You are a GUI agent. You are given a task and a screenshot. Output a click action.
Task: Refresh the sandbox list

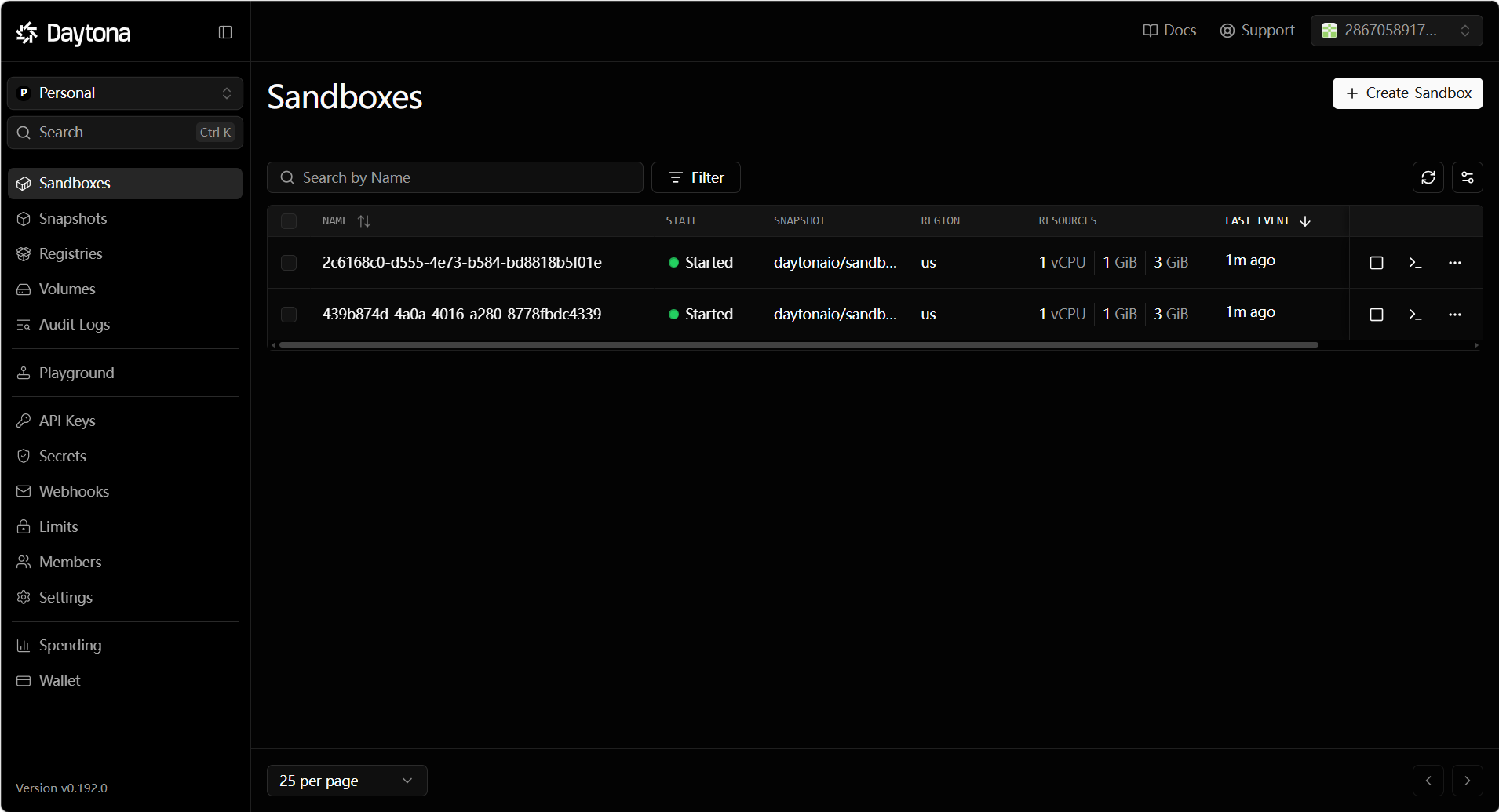coord(1428,177)
